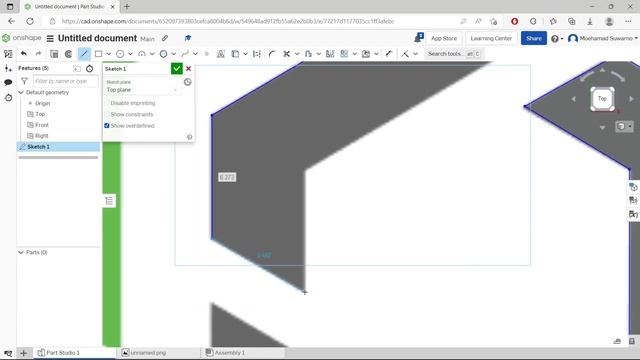Select the insert image tool
The width and height of the screenshot is (640, 360).
click(x=366, y=54)
